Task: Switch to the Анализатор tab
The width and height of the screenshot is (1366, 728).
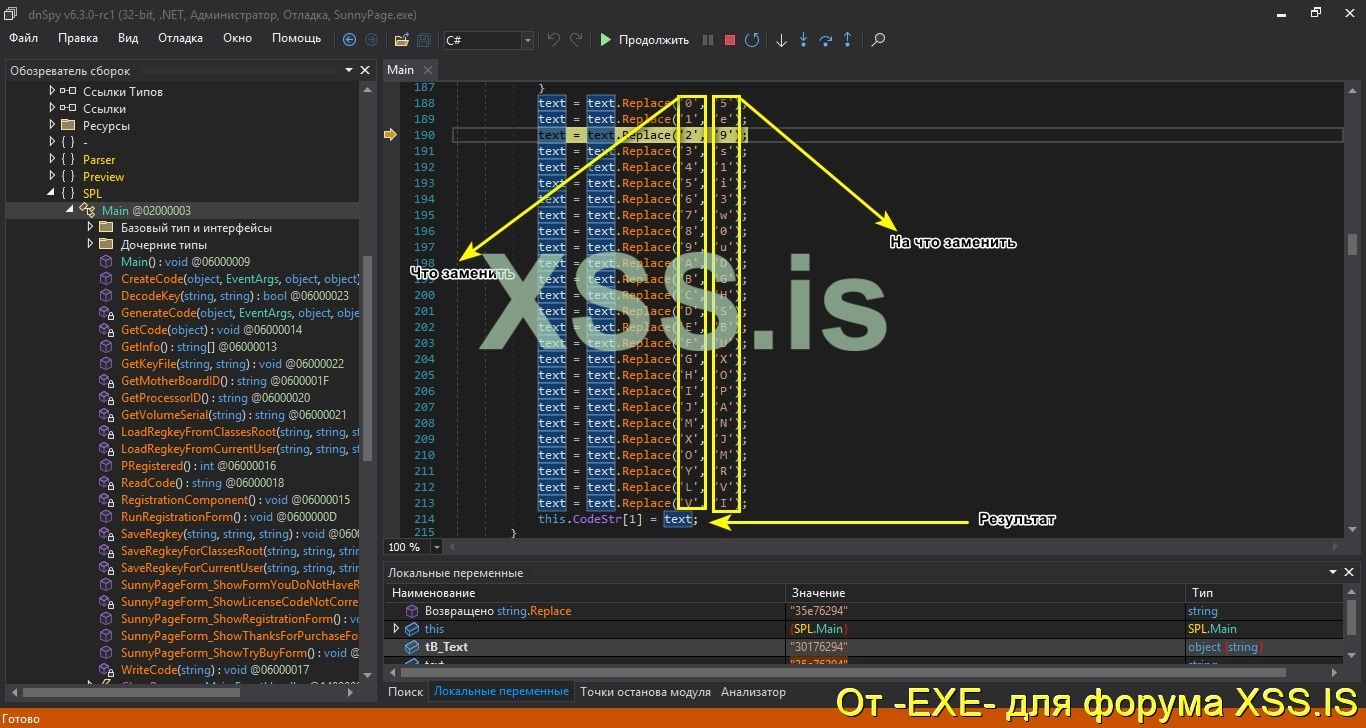Action: pyautogui.click(x=753, y=691)
